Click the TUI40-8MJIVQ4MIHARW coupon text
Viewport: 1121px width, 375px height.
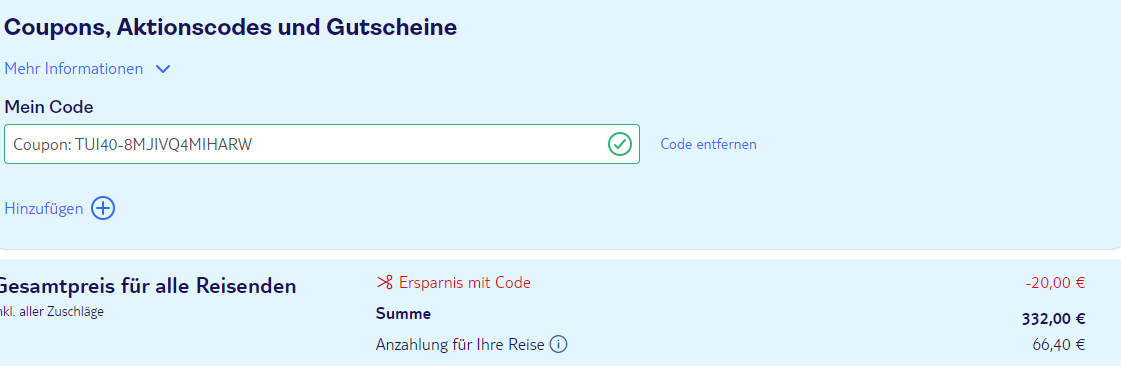(x=163, y=145)
